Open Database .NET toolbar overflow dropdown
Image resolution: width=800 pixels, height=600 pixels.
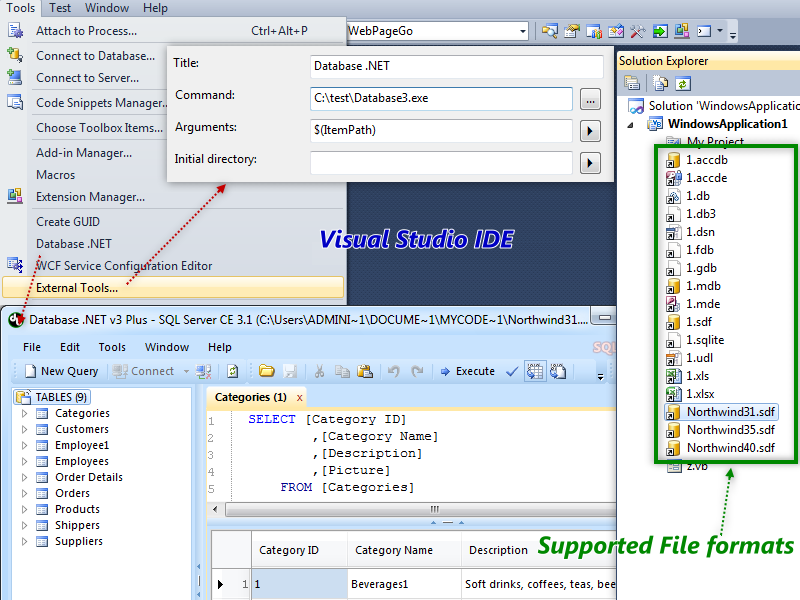point(601,377)
